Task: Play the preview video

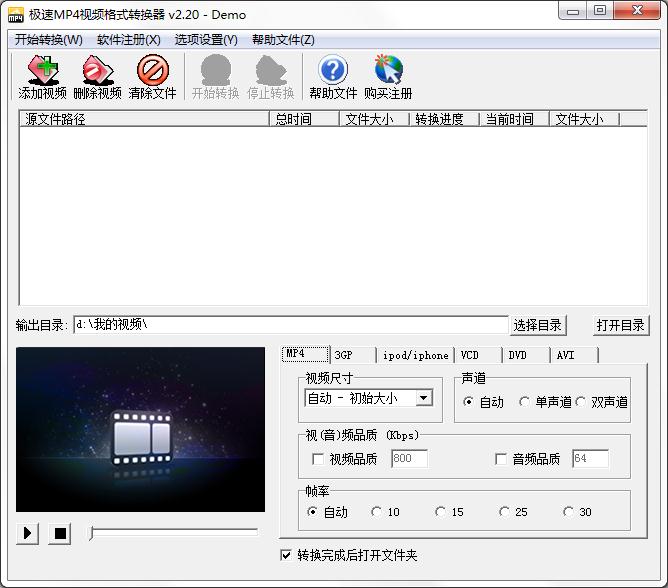Action: (27, 533)
